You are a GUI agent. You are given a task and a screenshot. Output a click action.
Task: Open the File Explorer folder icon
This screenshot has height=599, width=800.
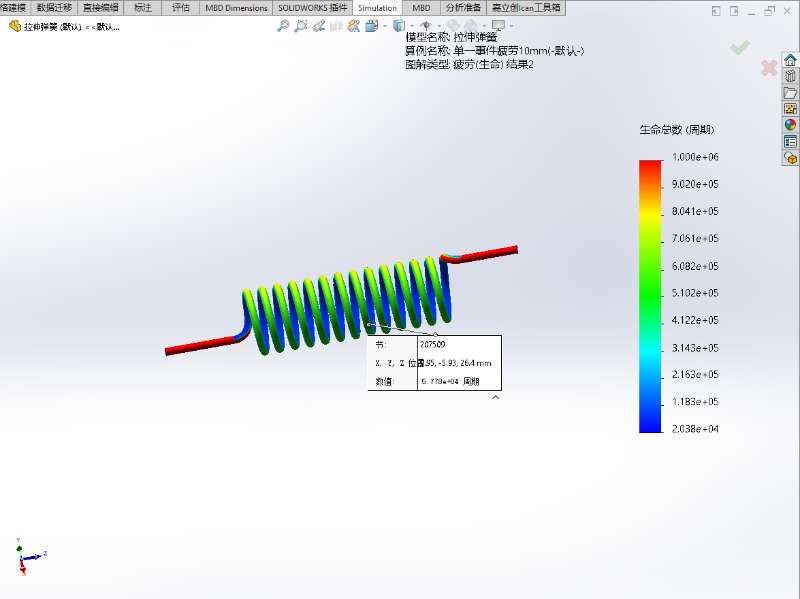coord(790,93)
